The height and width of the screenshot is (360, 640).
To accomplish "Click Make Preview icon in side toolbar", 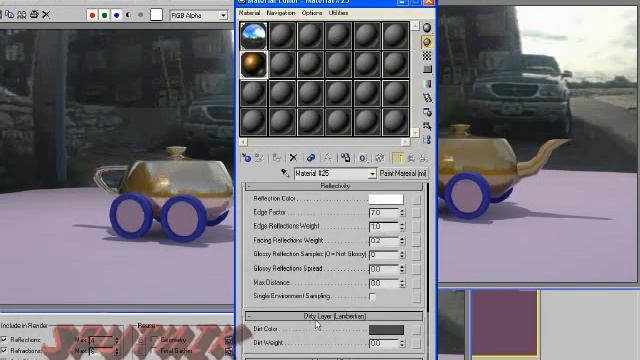I will tap(427, 98).
